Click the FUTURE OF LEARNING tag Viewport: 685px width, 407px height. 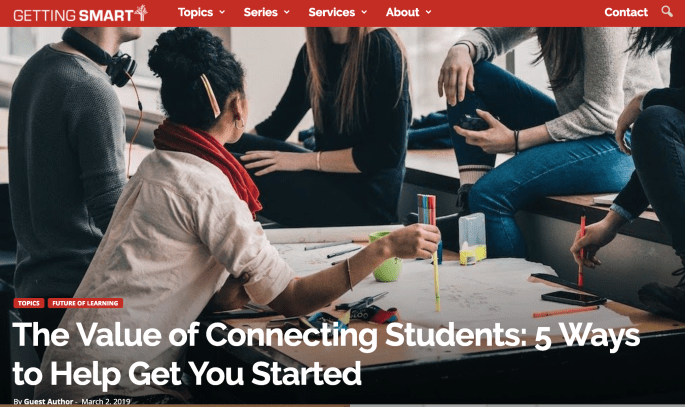click(85, 303)
